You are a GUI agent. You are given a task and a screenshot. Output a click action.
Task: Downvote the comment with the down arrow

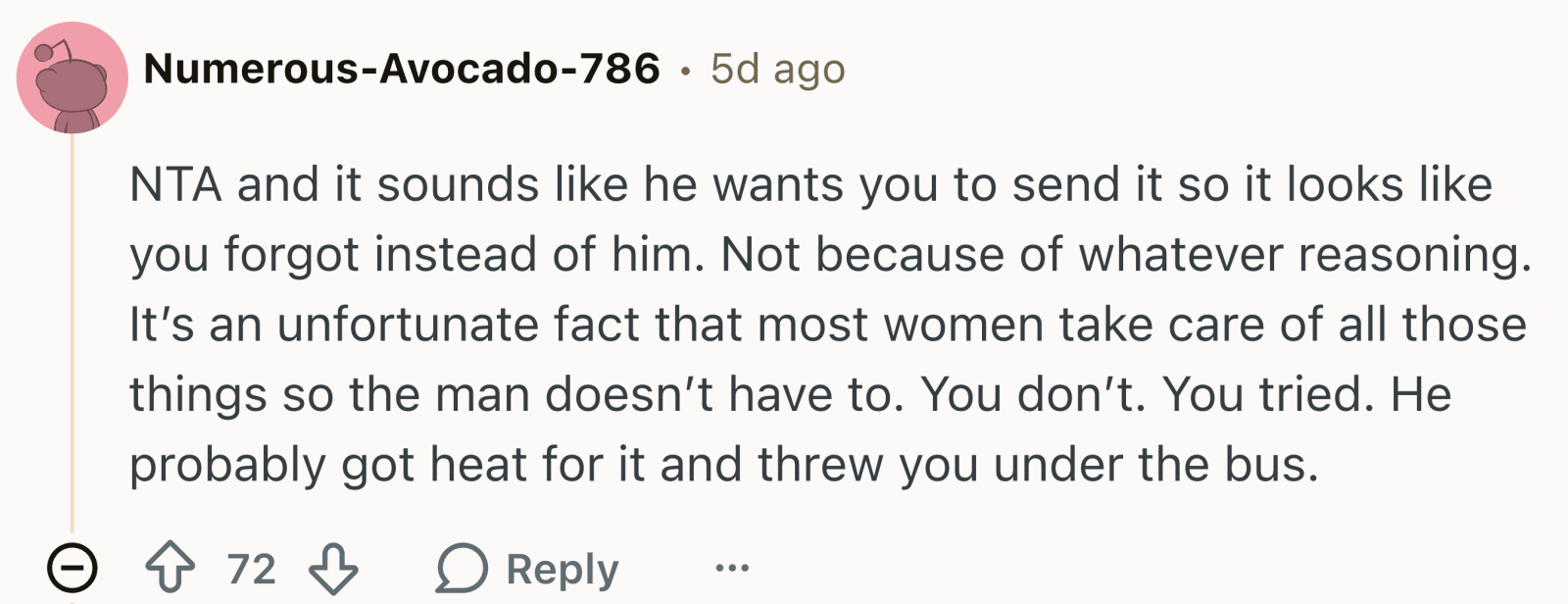pos(333,569)
